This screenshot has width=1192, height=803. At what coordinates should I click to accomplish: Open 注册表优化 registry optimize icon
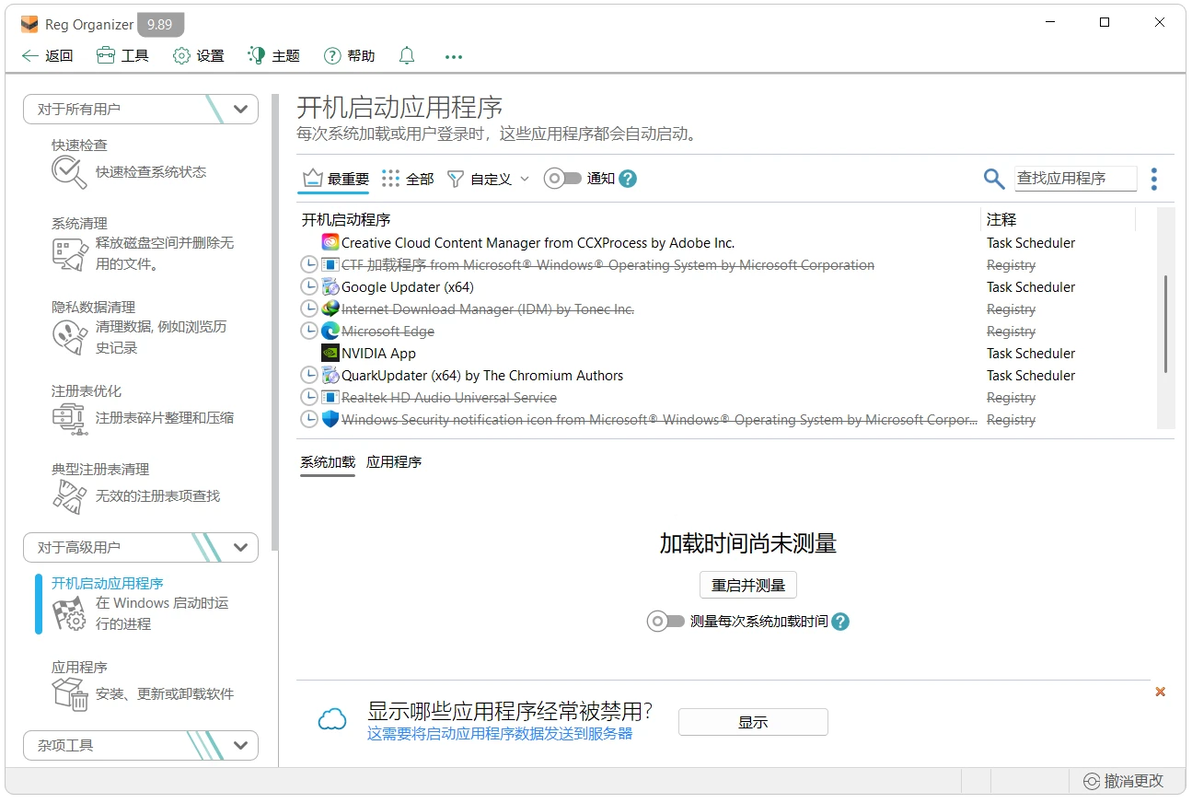(x=69, y=418)
